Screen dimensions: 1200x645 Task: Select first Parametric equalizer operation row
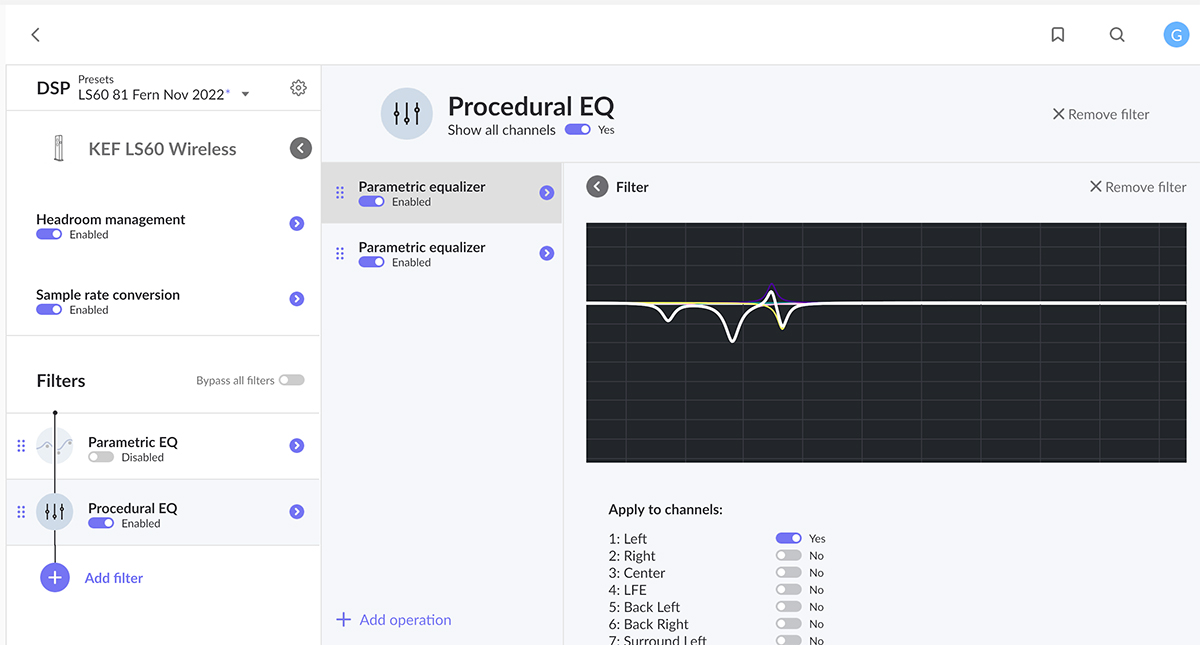442,193
